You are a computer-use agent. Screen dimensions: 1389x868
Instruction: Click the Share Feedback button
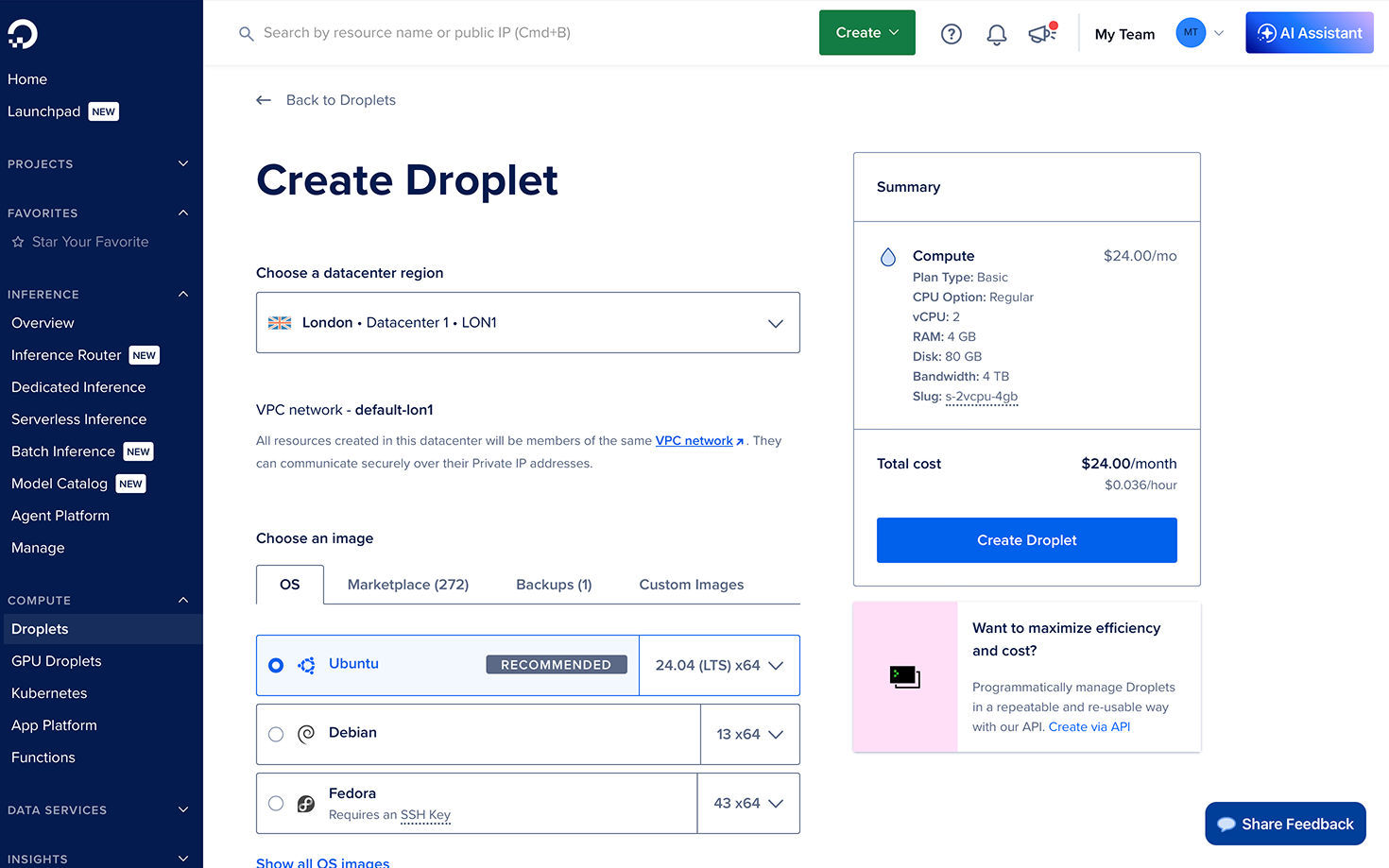(x=1286, y=824)
